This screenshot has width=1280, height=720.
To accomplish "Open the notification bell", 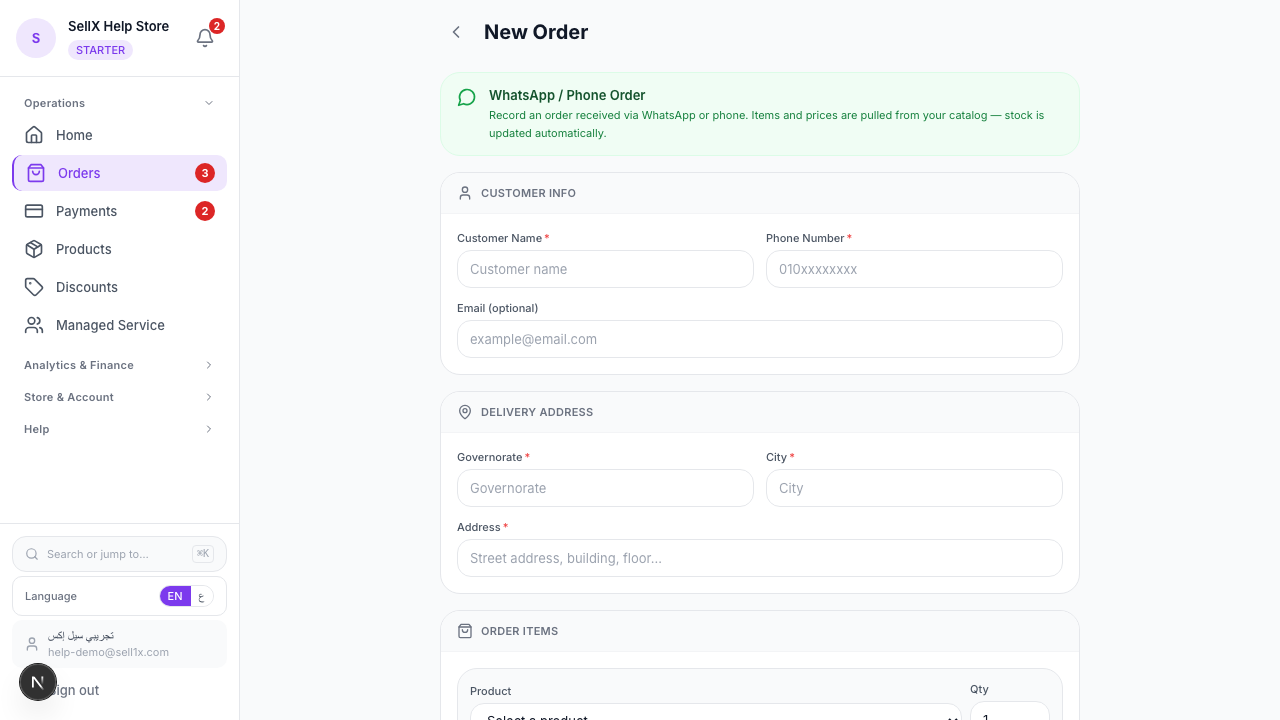I will pos(205,37).
